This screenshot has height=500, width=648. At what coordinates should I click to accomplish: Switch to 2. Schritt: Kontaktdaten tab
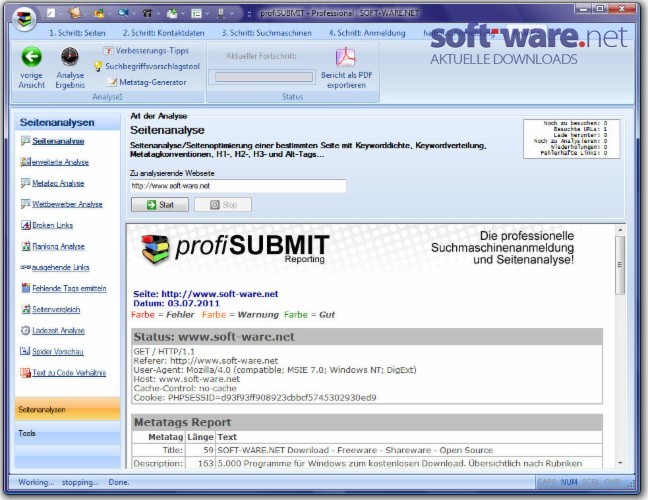pyautogui.click(x=164, y=33)
